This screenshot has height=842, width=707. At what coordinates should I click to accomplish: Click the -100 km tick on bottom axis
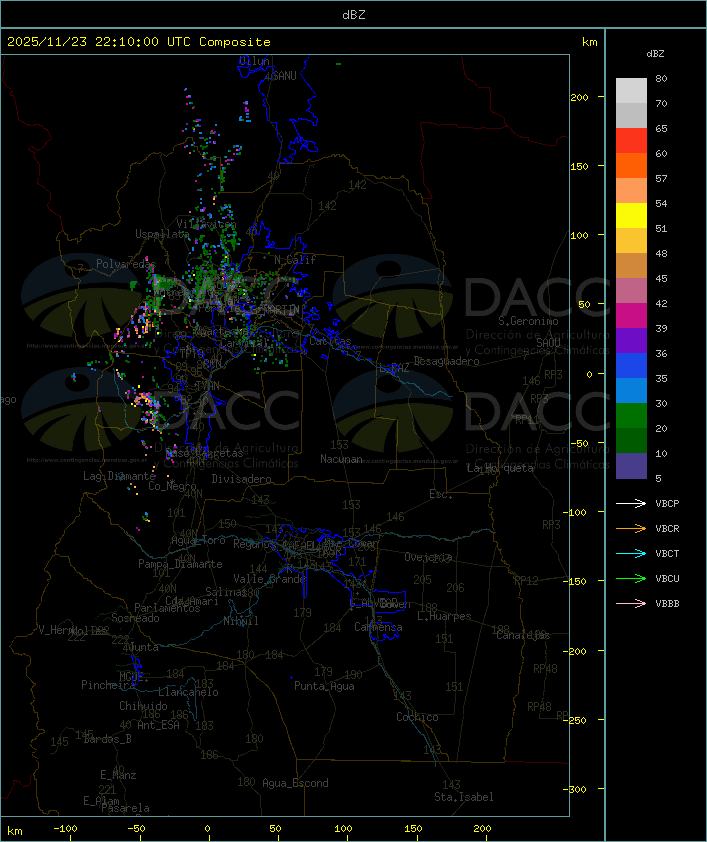coord(65,829)
